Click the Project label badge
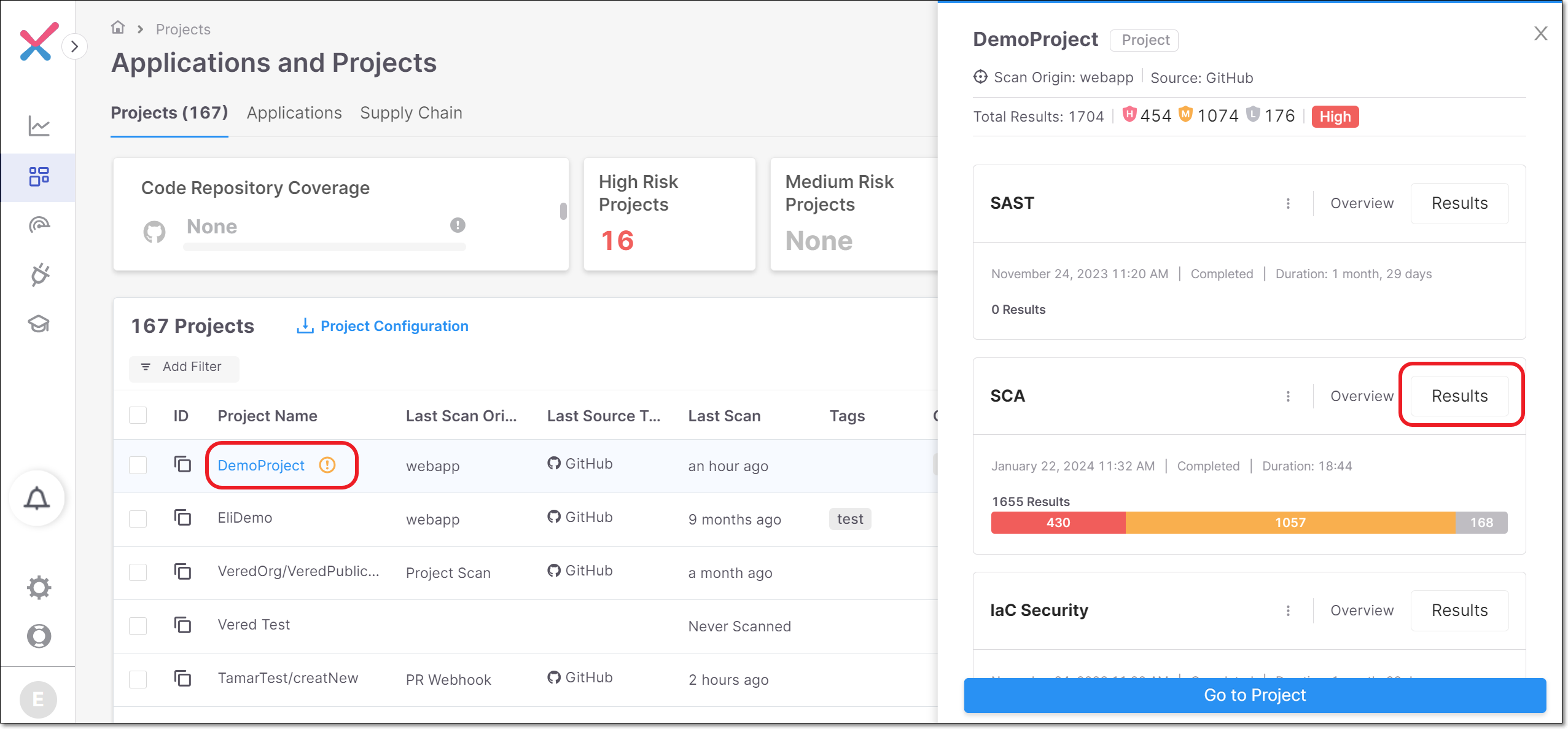This screenshot has width=1568, height=729. (x=1145, y=41)
